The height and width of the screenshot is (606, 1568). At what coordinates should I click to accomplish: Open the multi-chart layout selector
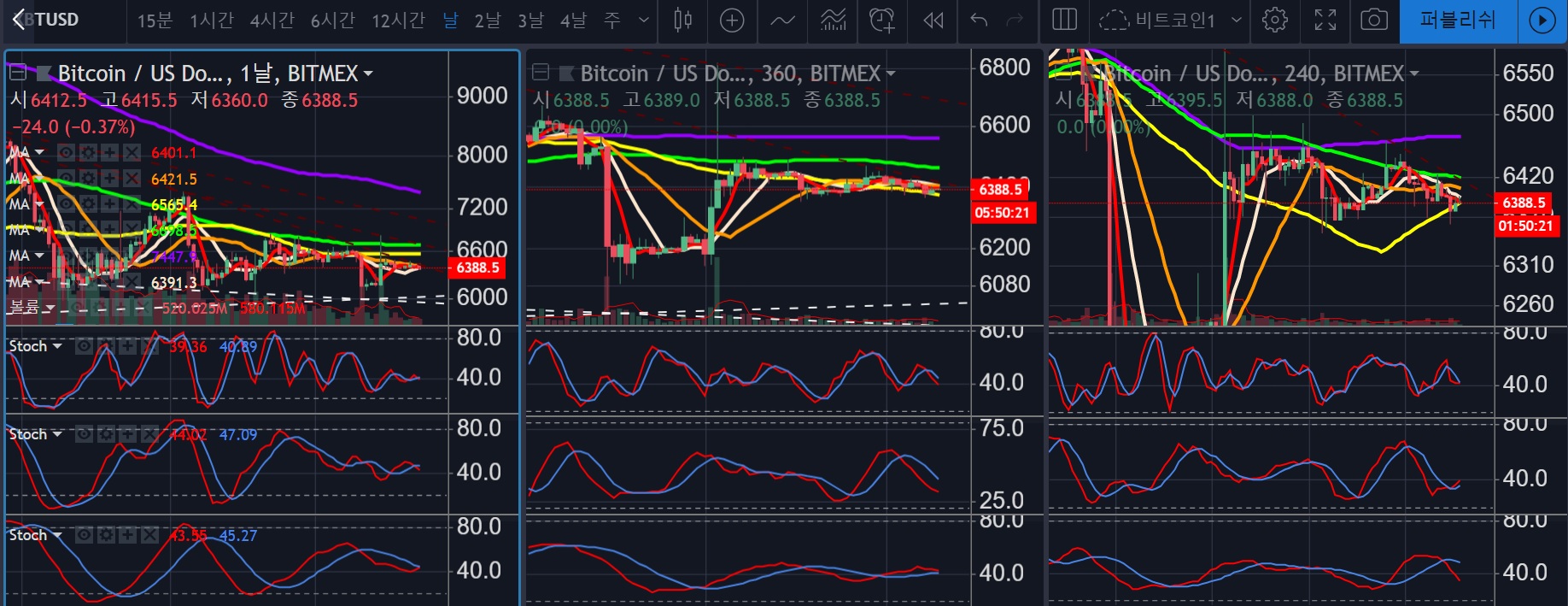(1064, 21)
